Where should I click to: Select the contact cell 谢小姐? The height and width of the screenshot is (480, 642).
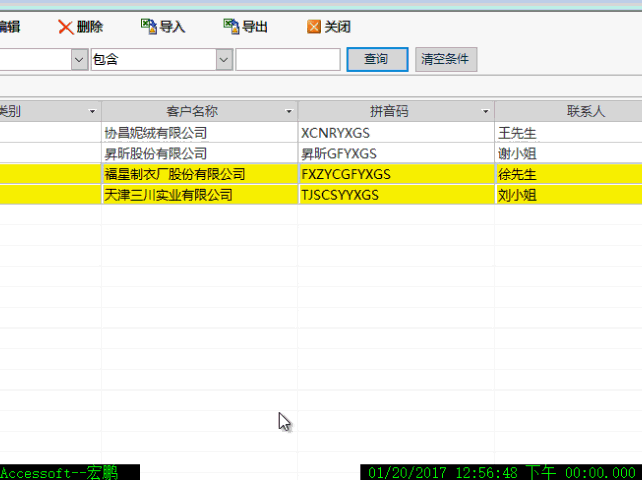point(568,153)
